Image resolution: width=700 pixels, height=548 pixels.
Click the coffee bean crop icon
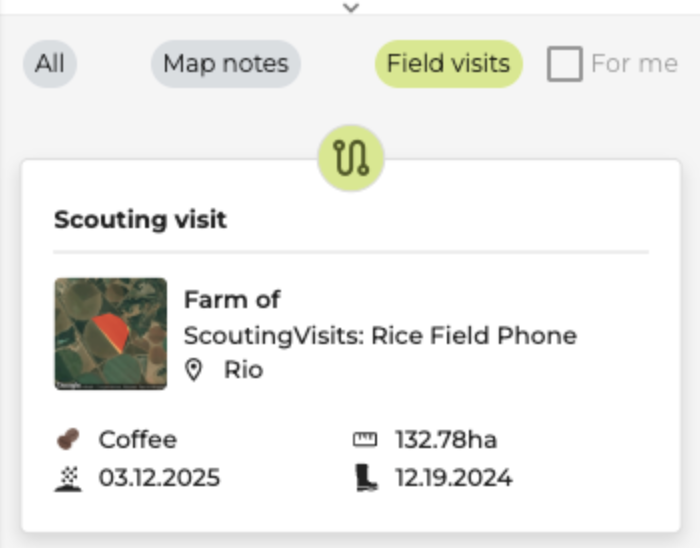point(68,439)
